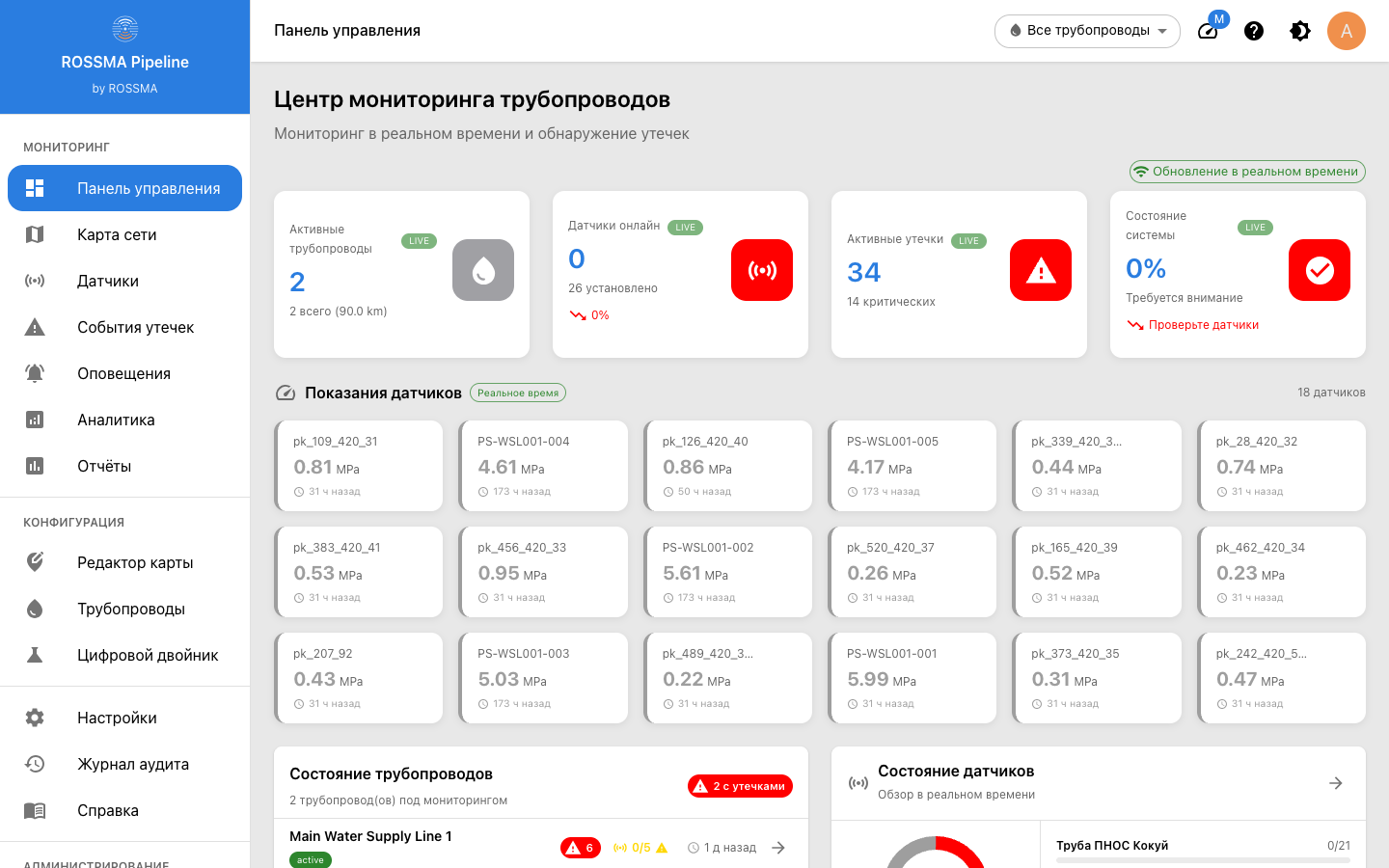
Task: Toggle dark mode with the moon icon
Action: tap(1300, 31)
